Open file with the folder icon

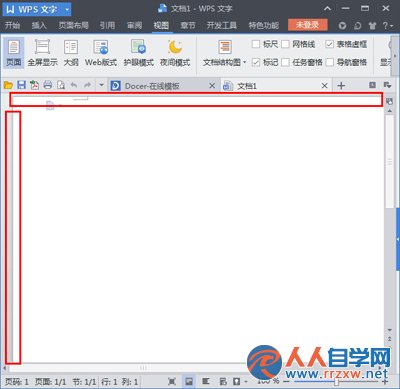click(x=8, y=86)
